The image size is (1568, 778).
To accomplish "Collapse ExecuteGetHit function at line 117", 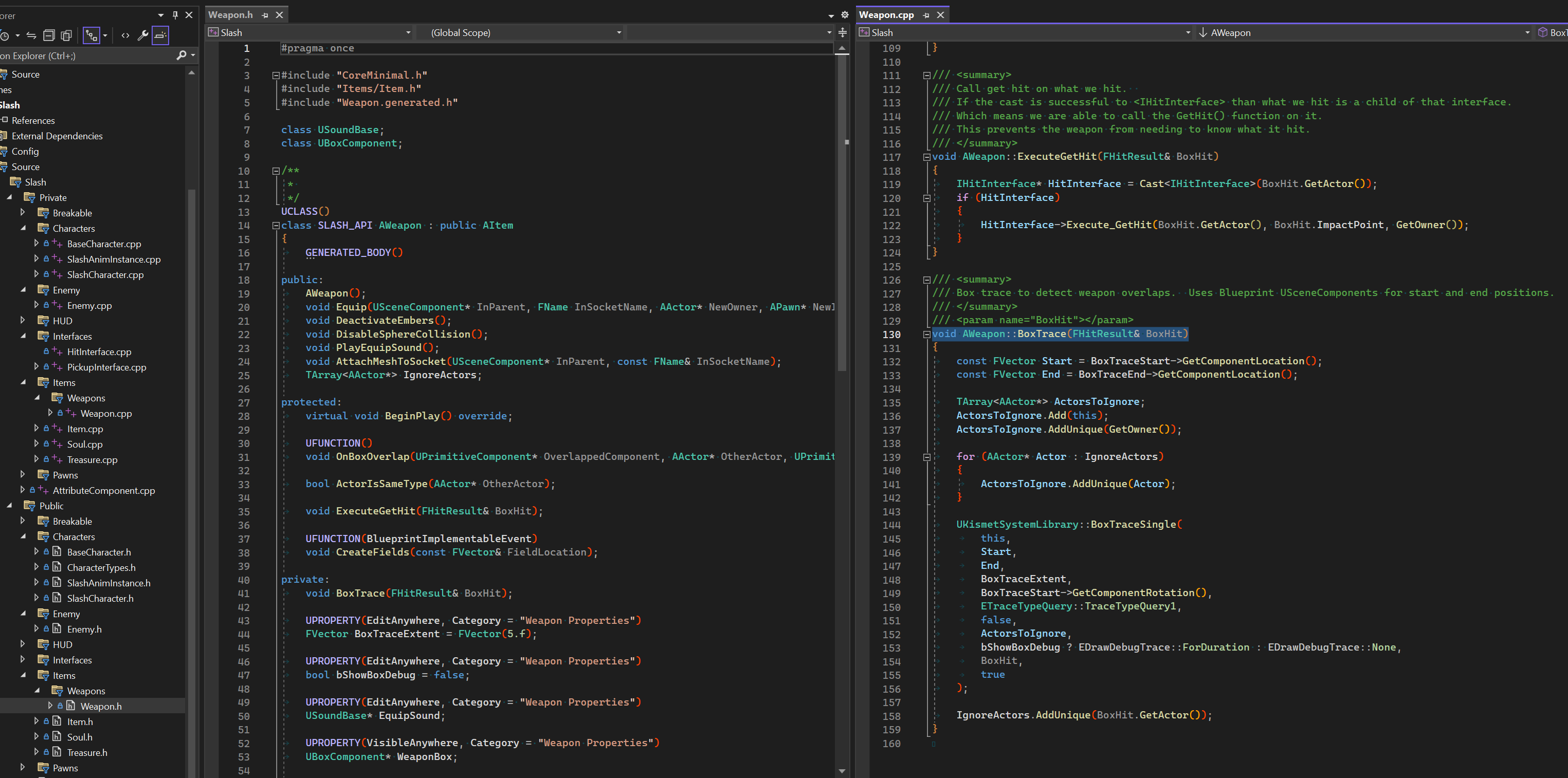I will [x=926, y=157].
